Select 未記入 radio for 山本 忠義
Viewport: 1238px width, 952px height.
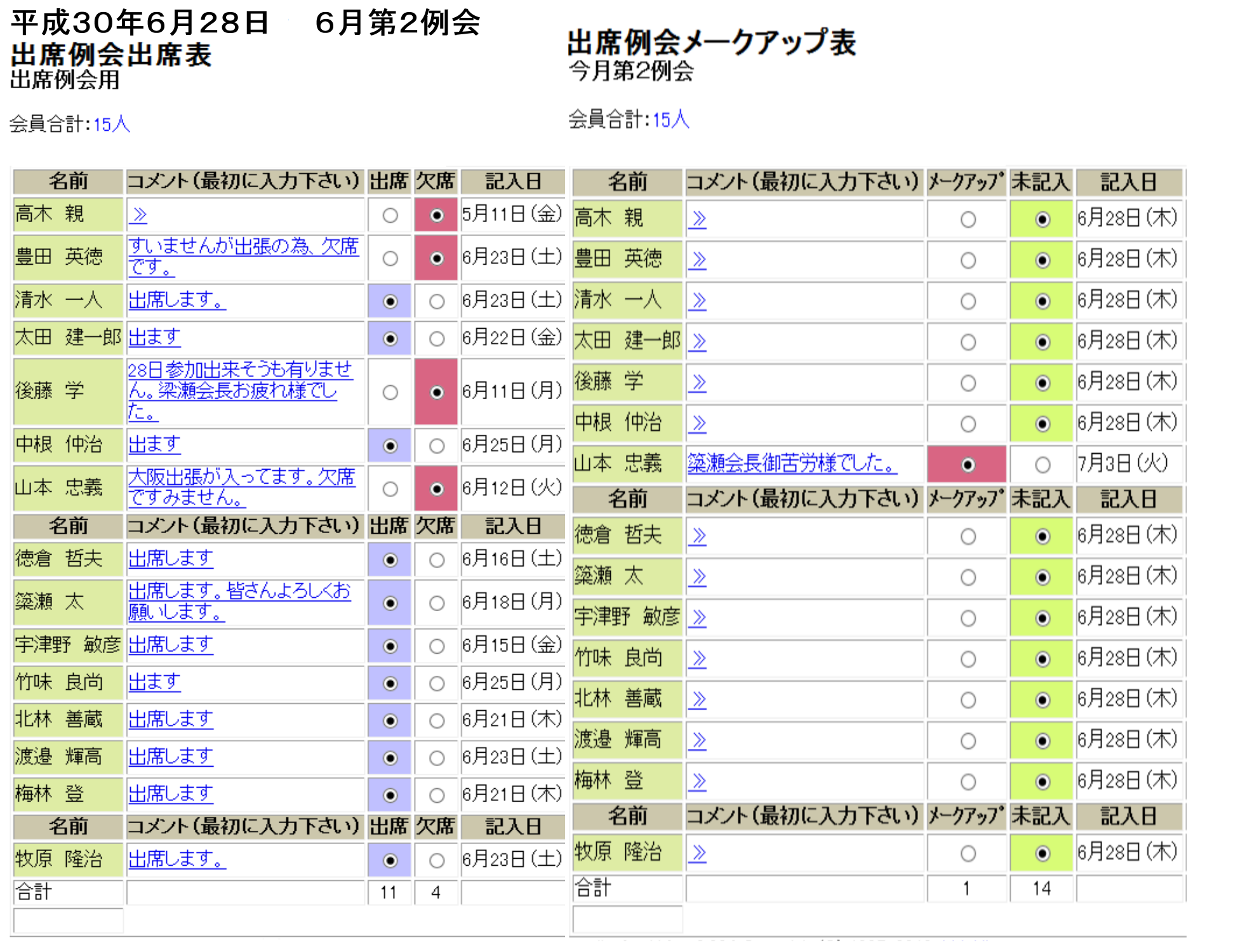click(1042, 465)
